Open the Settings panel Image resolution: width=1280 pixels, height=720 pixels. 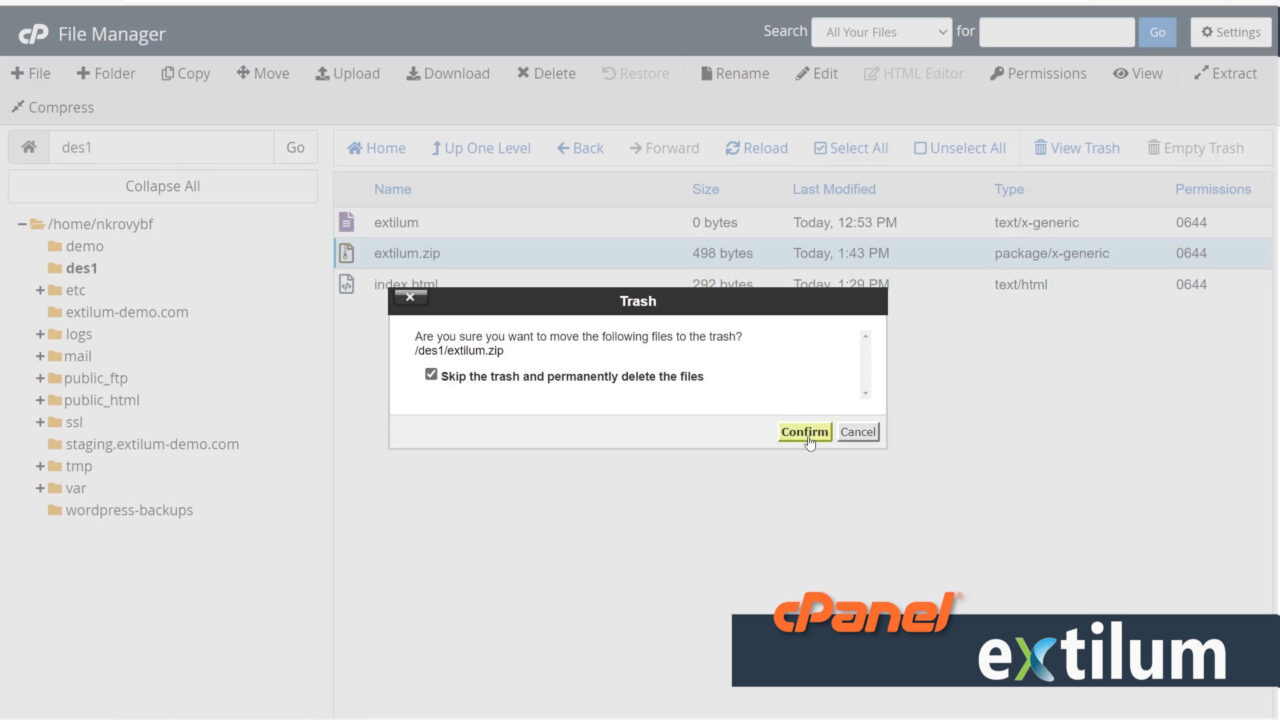[1230, 31]
